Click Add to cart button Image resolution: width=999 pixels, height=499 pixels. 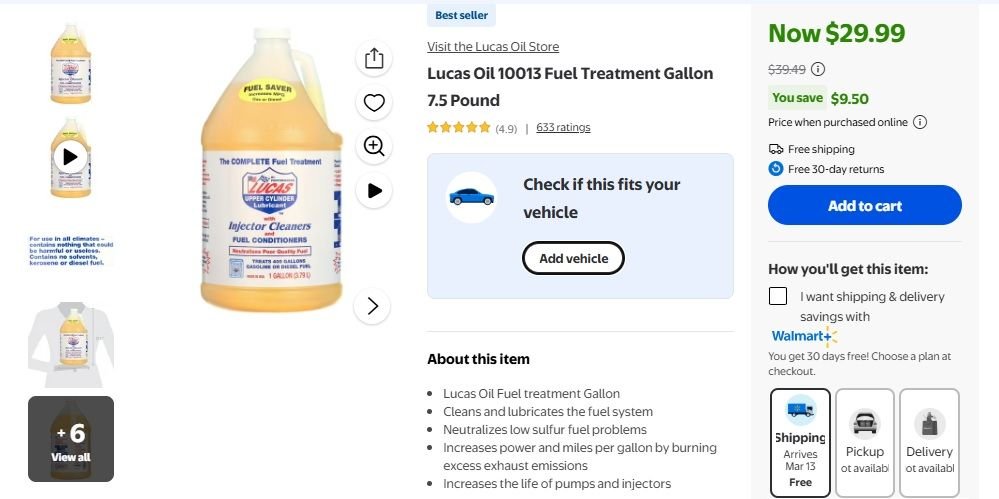[864, 206]
